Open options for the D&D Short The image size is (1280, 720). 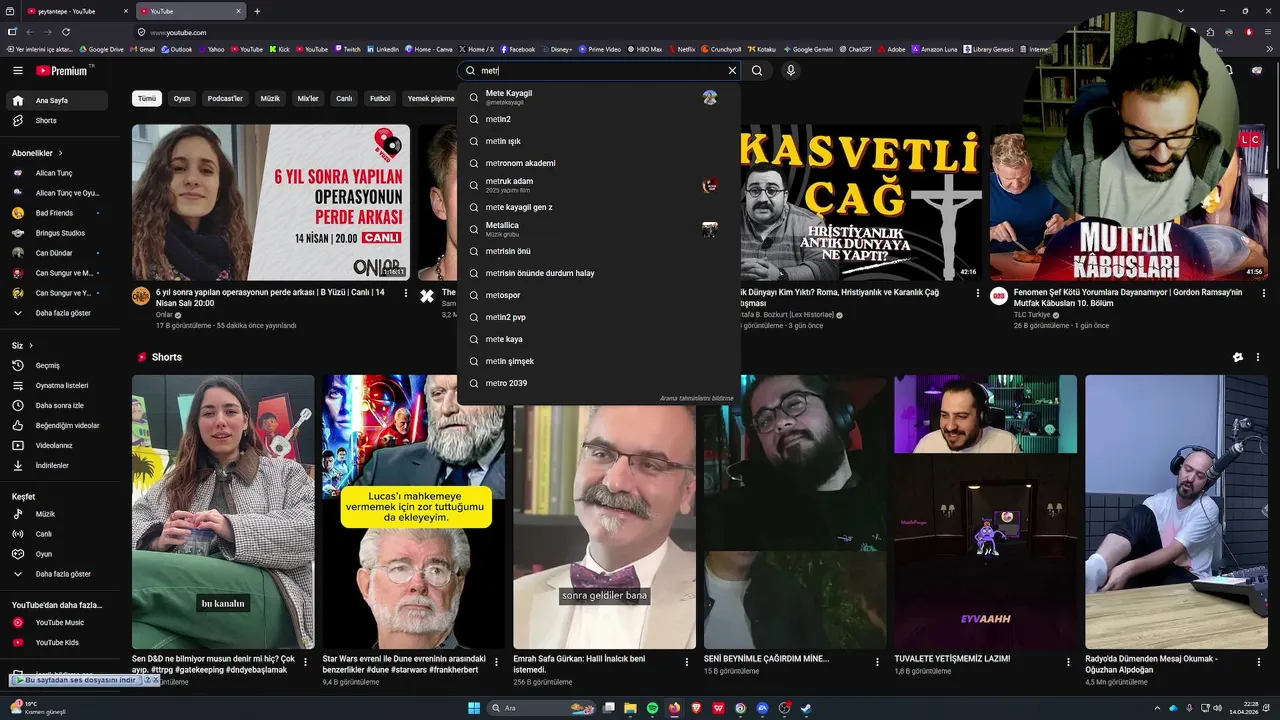tap(305, 662)
